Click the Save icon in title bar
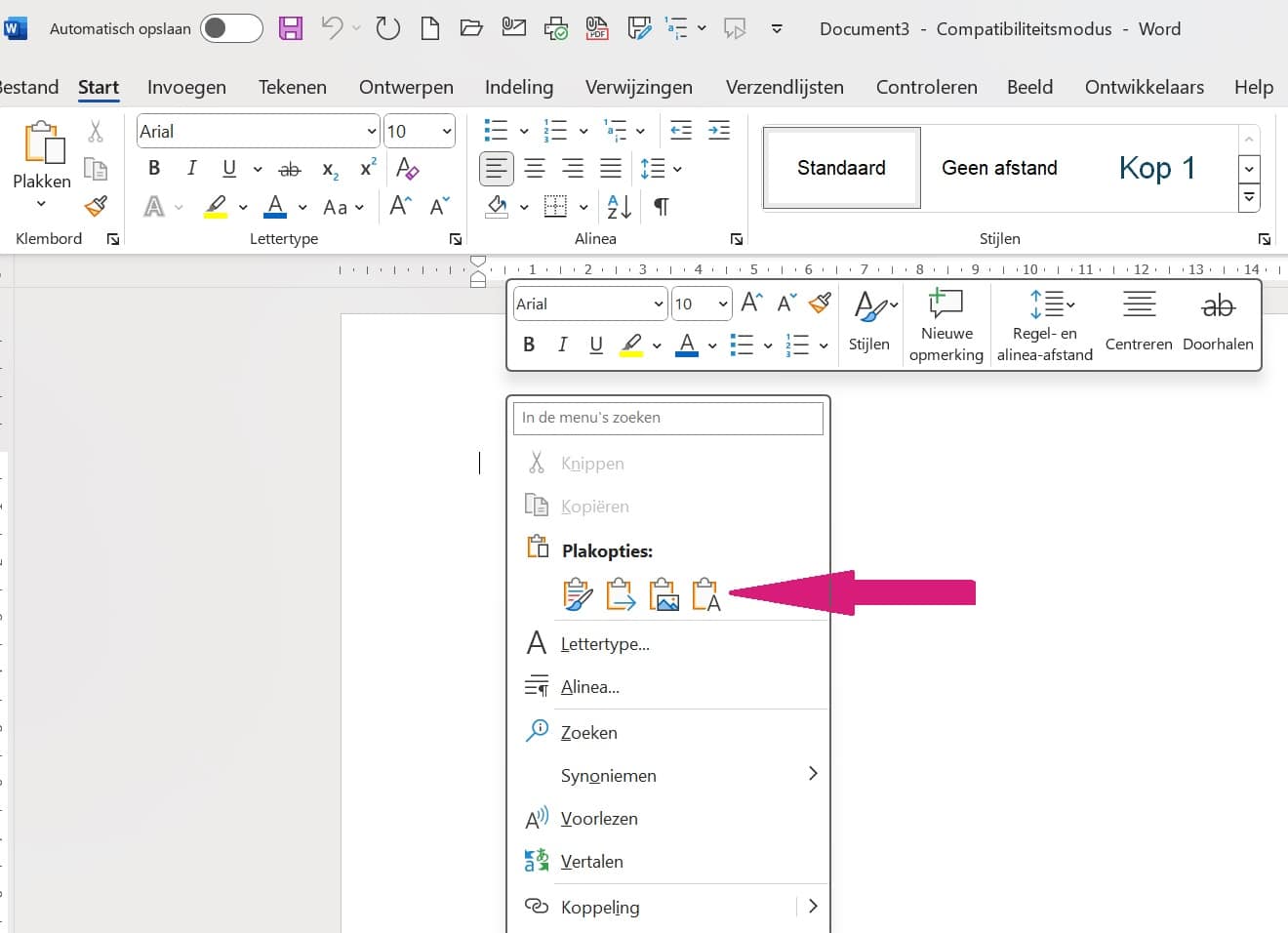The width and height of the screenshot is (1288, 933). click(291, 28)
